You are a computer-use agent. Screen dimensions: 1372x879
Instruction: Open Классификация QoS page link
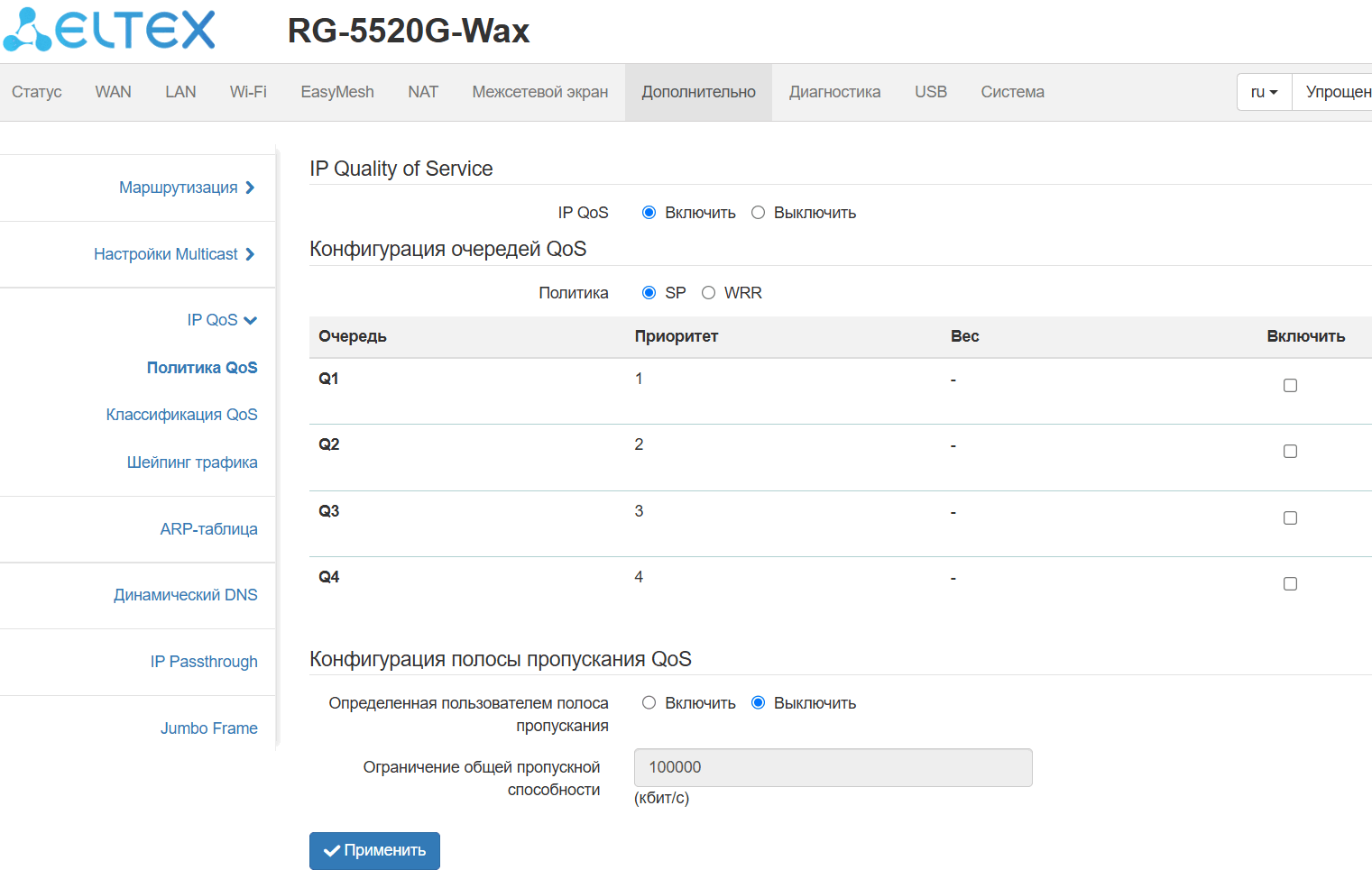pyautogui.click(x=181, y=415)
